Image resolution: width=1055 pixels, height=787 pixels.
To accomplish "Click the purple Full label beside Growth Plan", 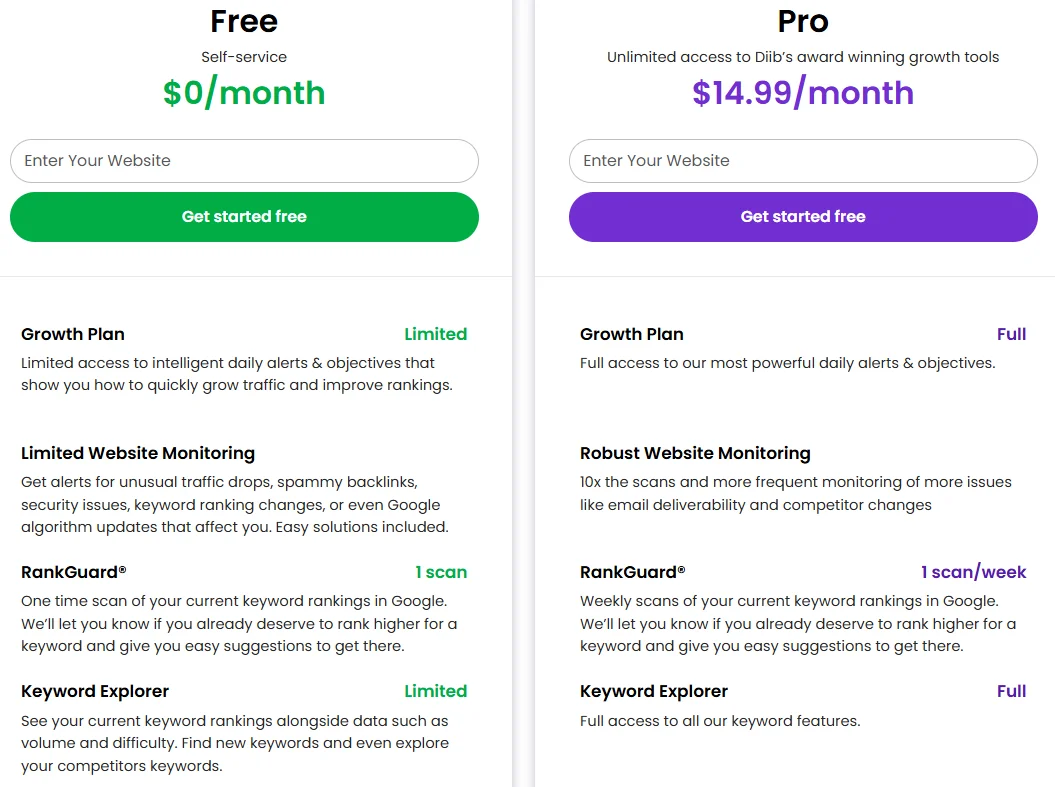I will pyautogui.click(x=1011, y=334).
